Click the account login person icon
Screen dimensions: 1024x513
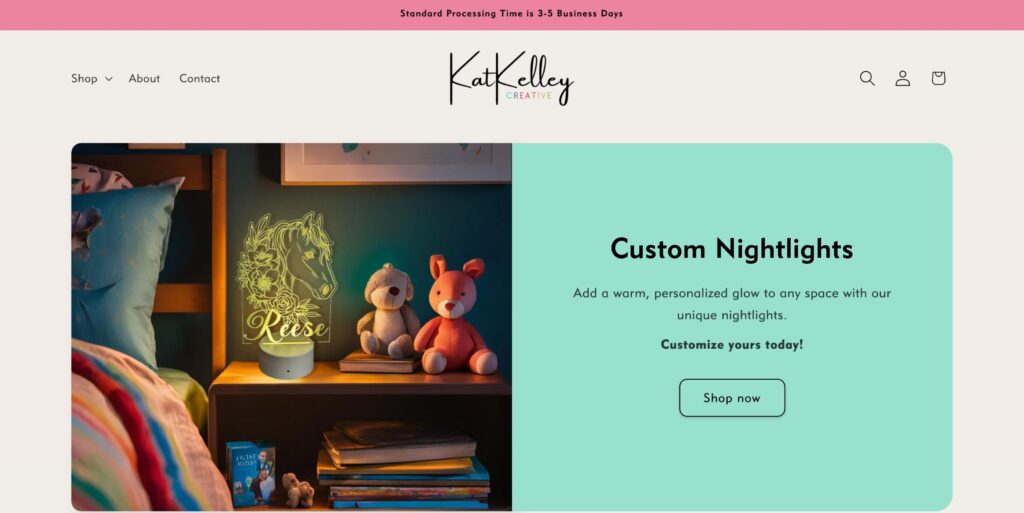(x=903, y=78)
